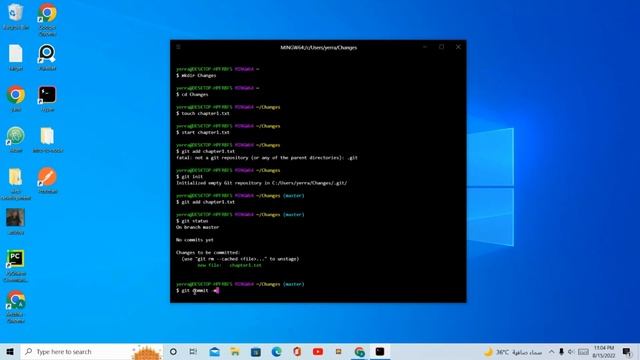Open File Explorer from taskbar

point(235,351)
